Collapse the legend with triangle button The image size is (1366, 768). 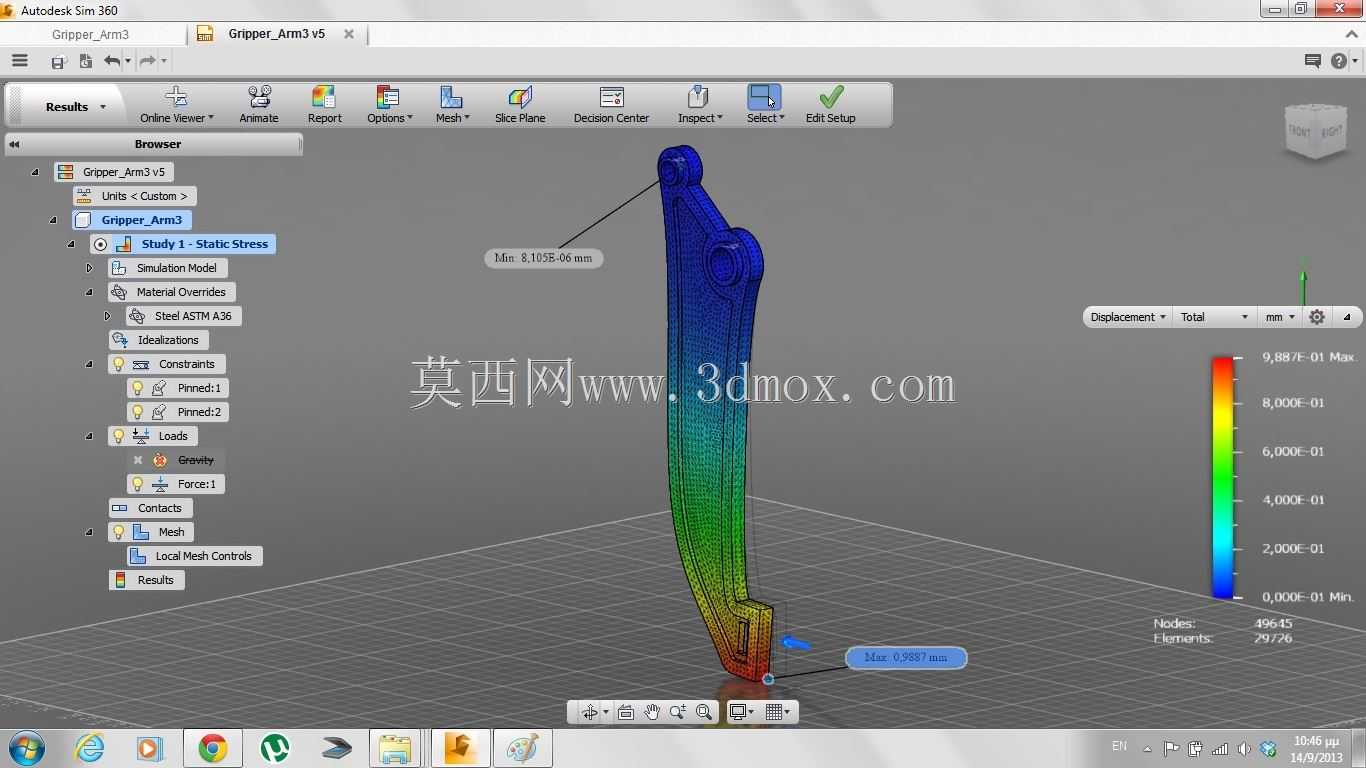point(1346,317)
